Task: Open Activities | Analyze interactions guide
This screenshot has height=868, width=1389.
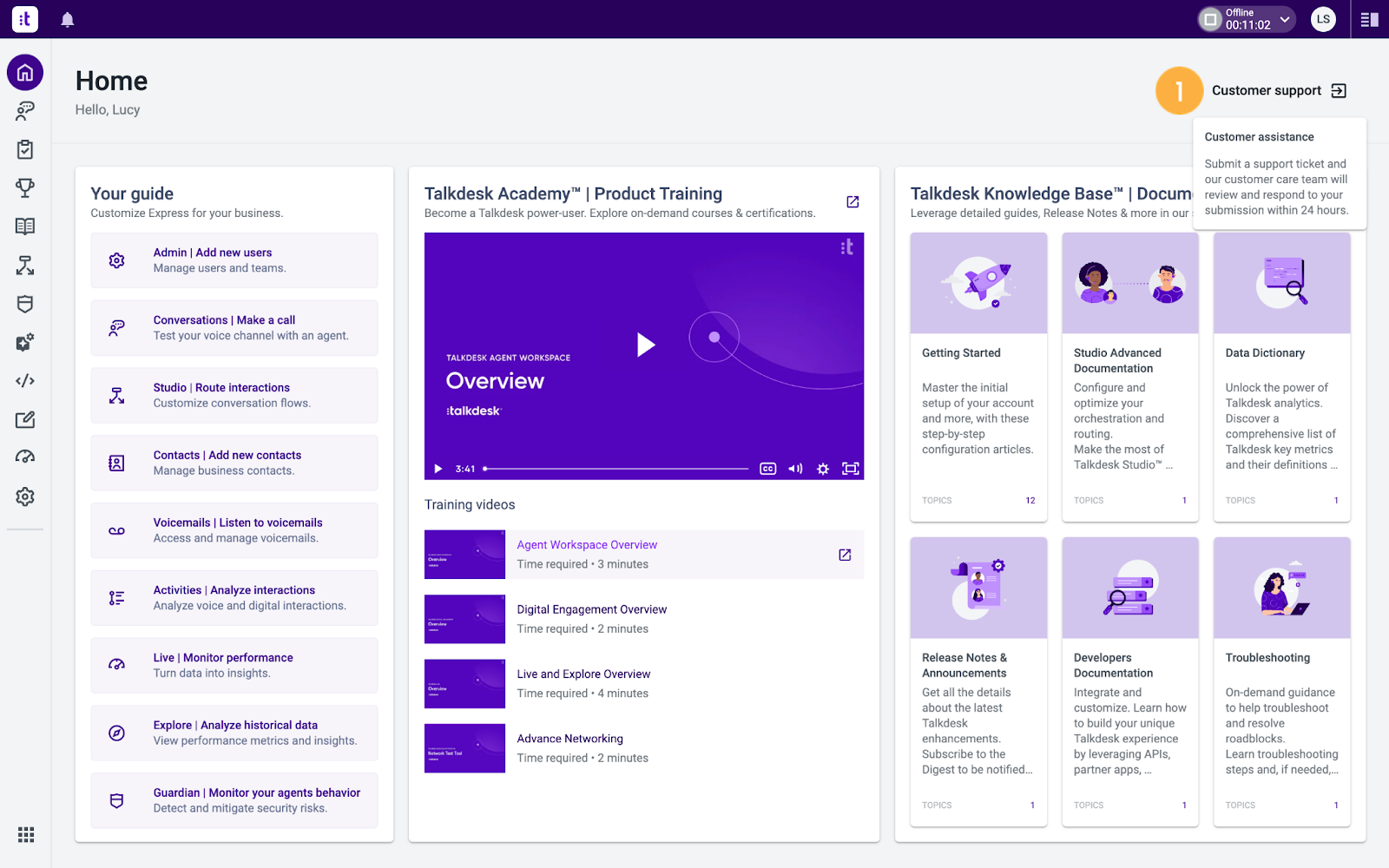Action: click(x=234, y=598)
